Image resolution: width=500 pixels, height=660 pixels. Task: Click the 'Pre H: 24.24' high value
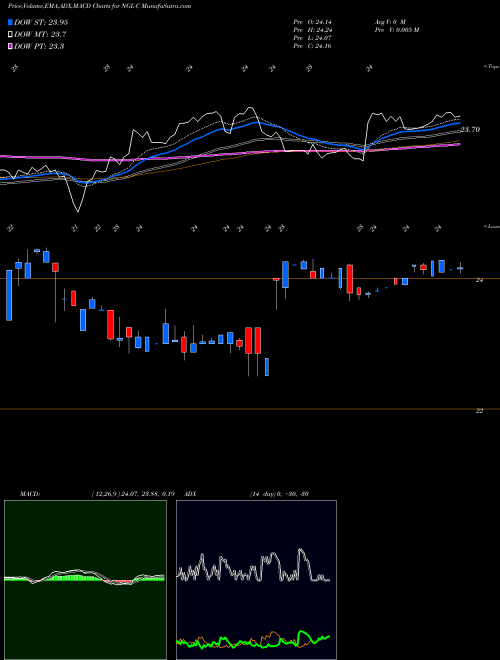click(312, 30)
